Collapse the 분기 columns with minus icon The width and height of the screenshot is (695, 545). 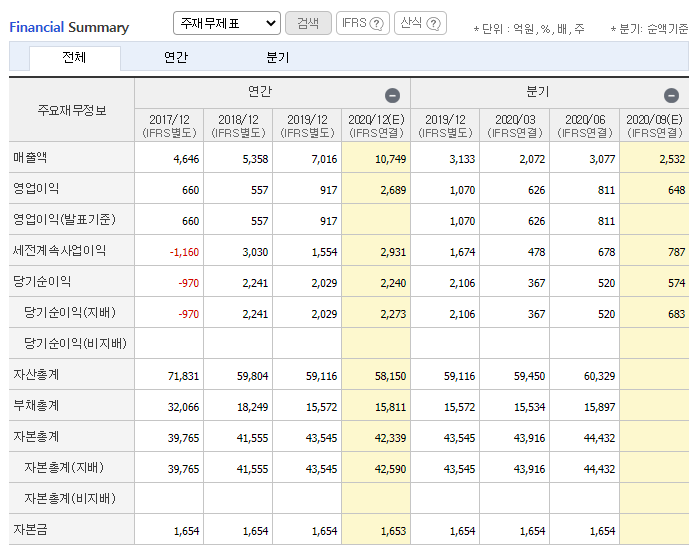coord(671,95)
